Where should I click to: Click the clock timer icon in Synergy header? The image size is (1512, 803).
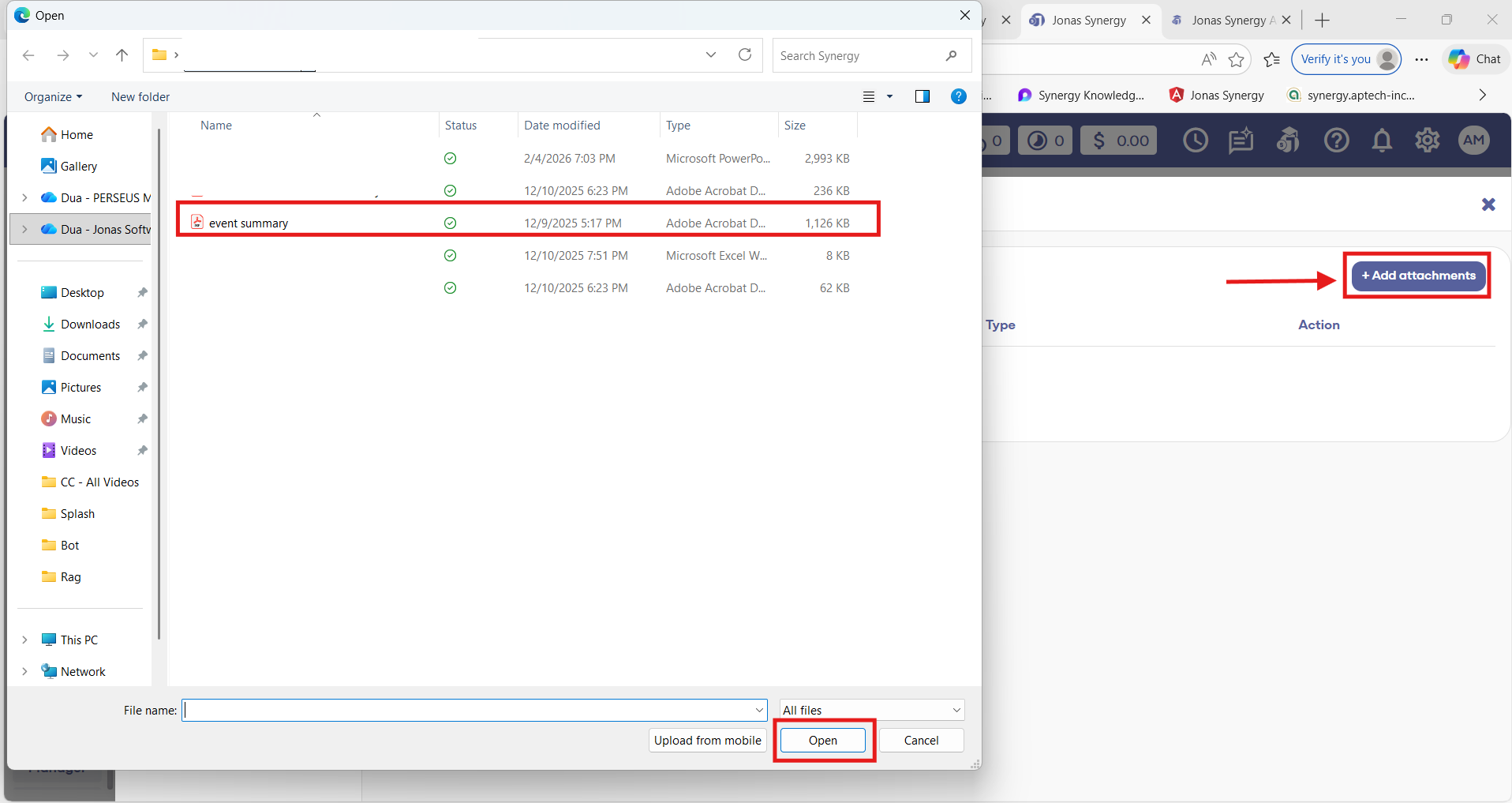pos(1195,141)
